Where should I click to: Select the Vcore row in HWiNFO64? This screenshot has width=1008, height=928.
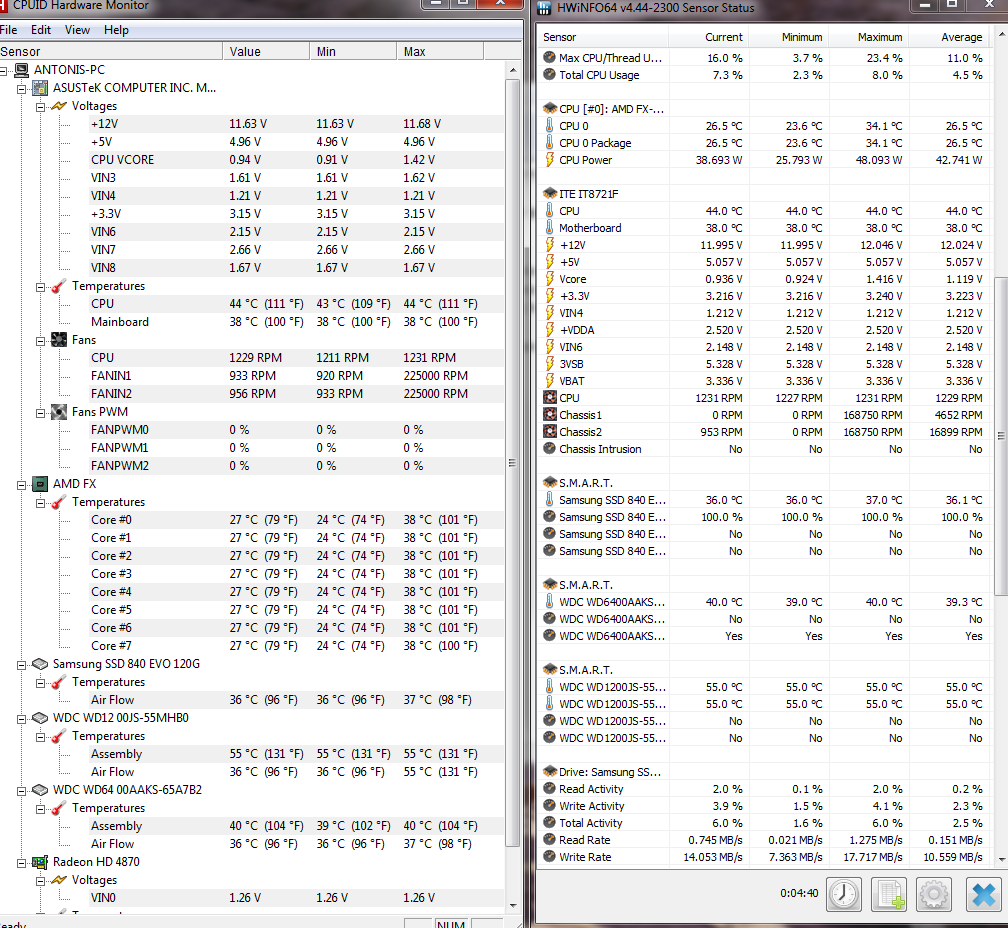pos(765,279)
